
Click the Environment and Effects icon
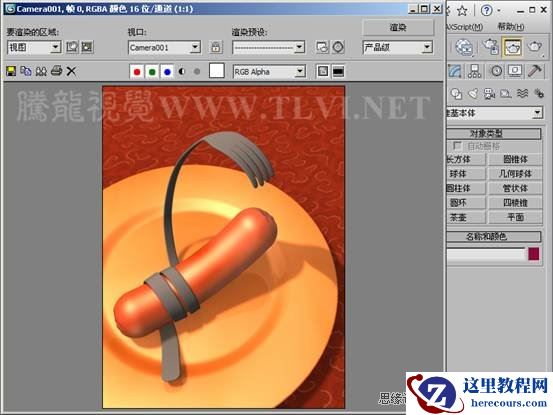point(338,47)
